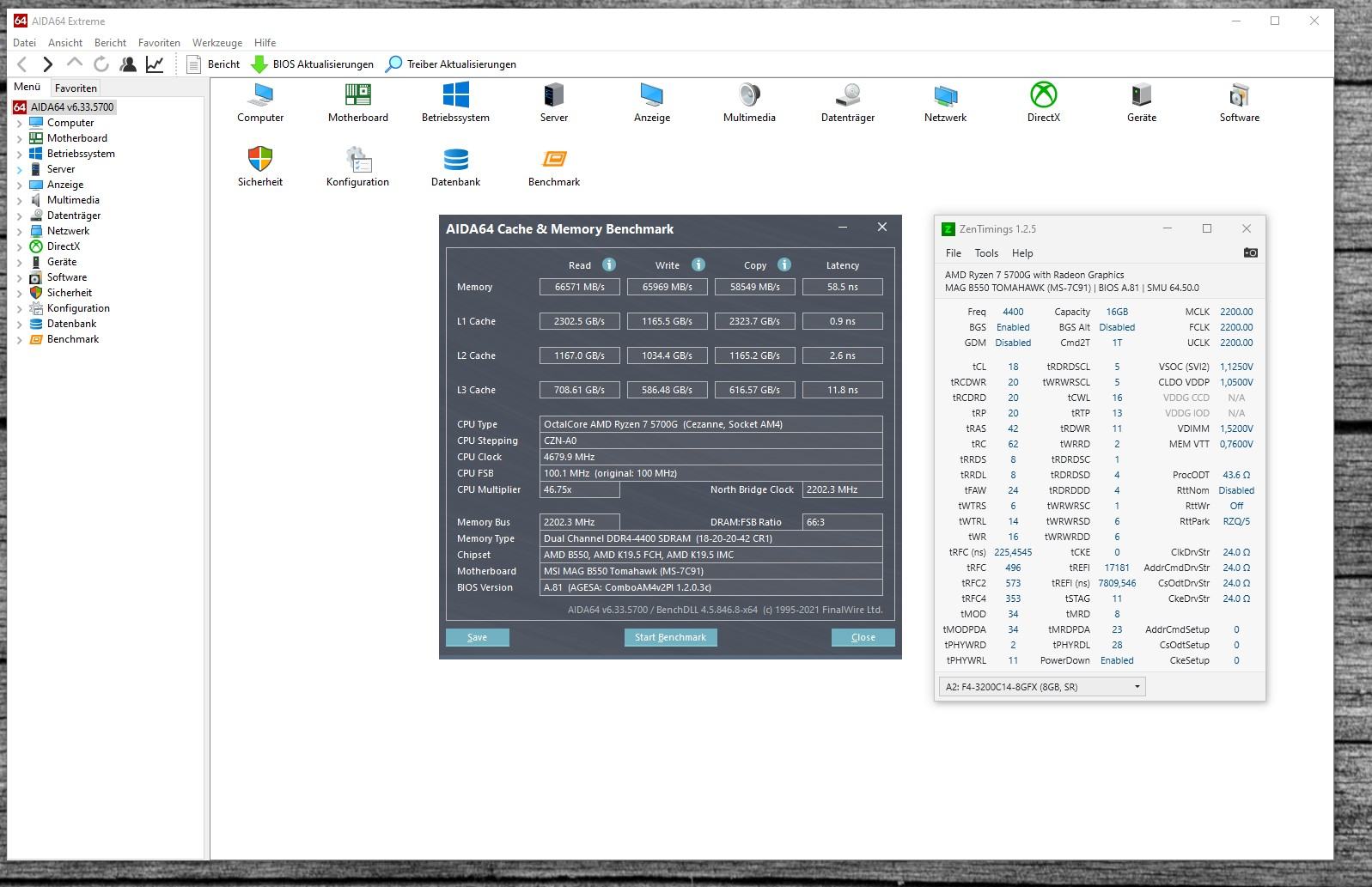The width and height of the screenshot is (1372, 887).
Task: Expand the Anzeige tree node
Action: 20,185
